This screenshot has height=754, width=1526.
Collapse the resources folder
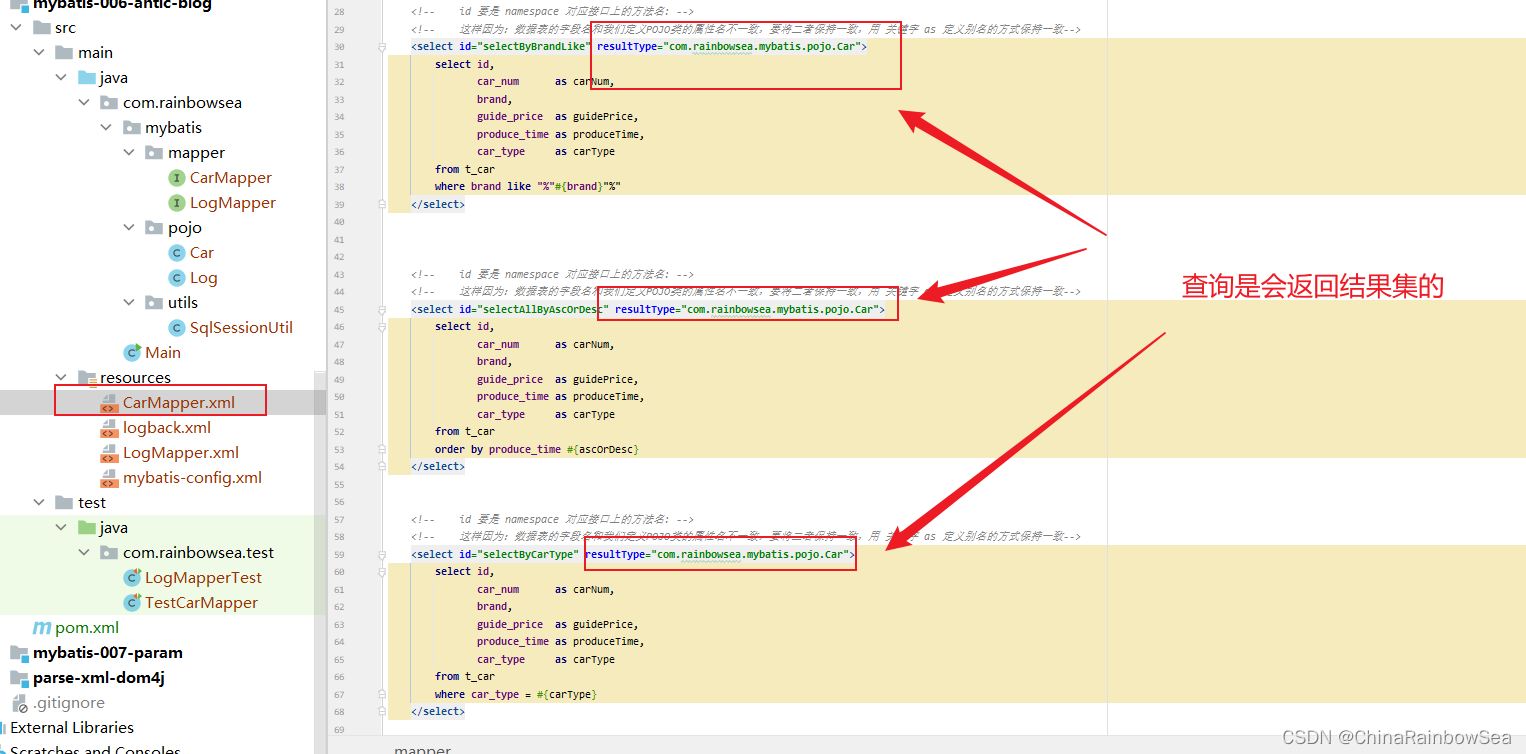[x=62, y=378]
